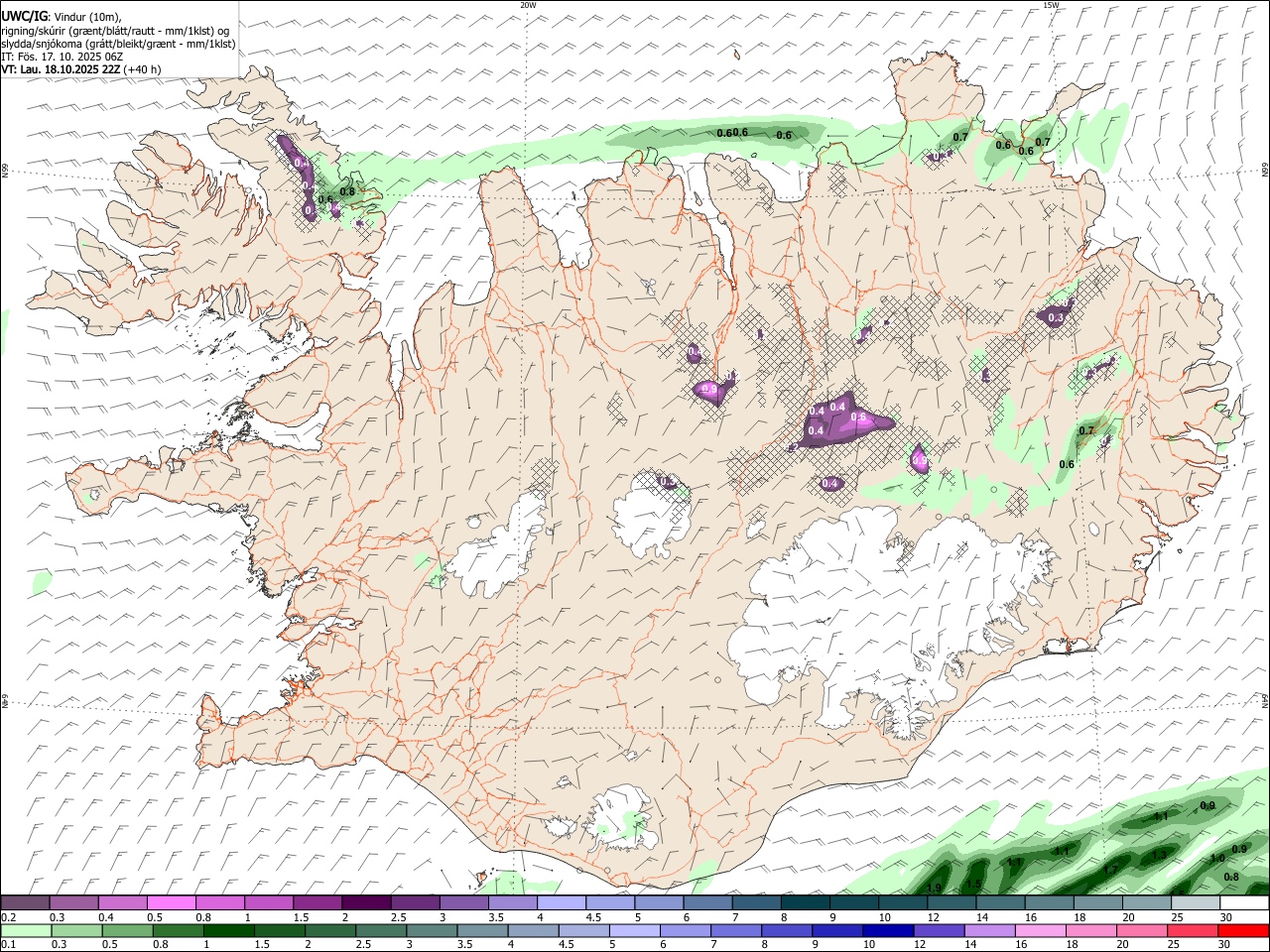Click the '(+40 h)' forecast offset text
1270x952 pixels.
143,69
